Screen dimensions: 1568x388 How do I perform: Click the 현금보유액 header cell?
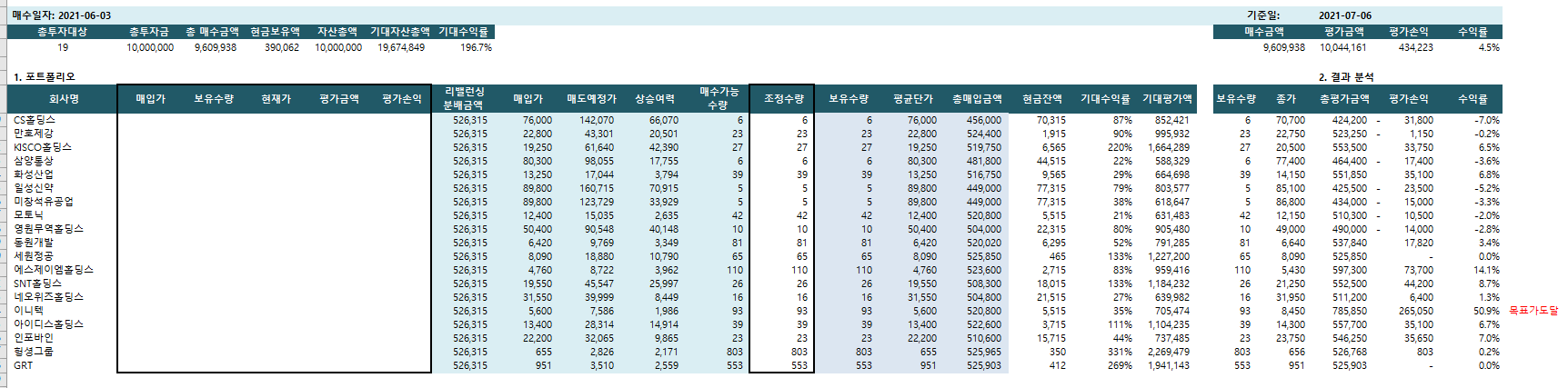click(x=275, y=32)
